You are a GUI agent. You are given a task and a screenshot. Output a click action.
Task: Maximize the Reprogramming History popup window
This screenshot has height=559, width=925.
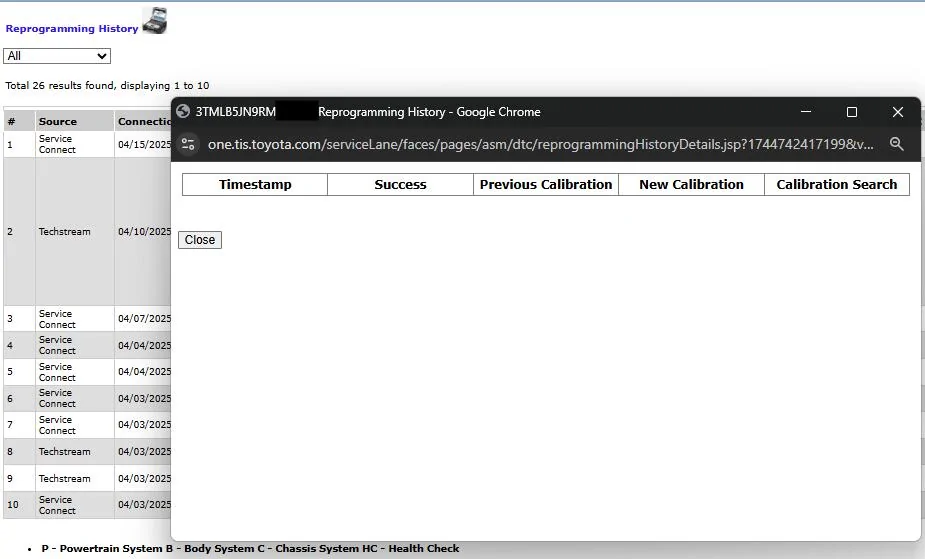click(852, 112)
